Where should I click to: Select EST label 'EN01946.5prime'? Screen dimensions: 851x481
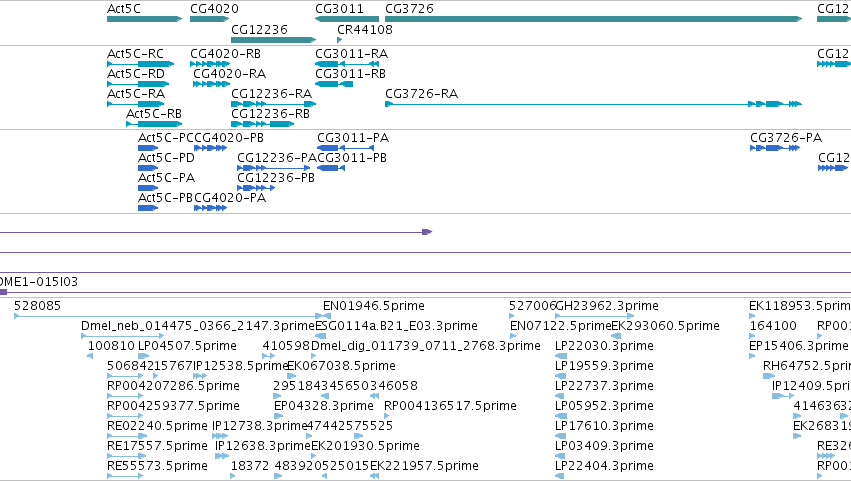click(374, 306)
